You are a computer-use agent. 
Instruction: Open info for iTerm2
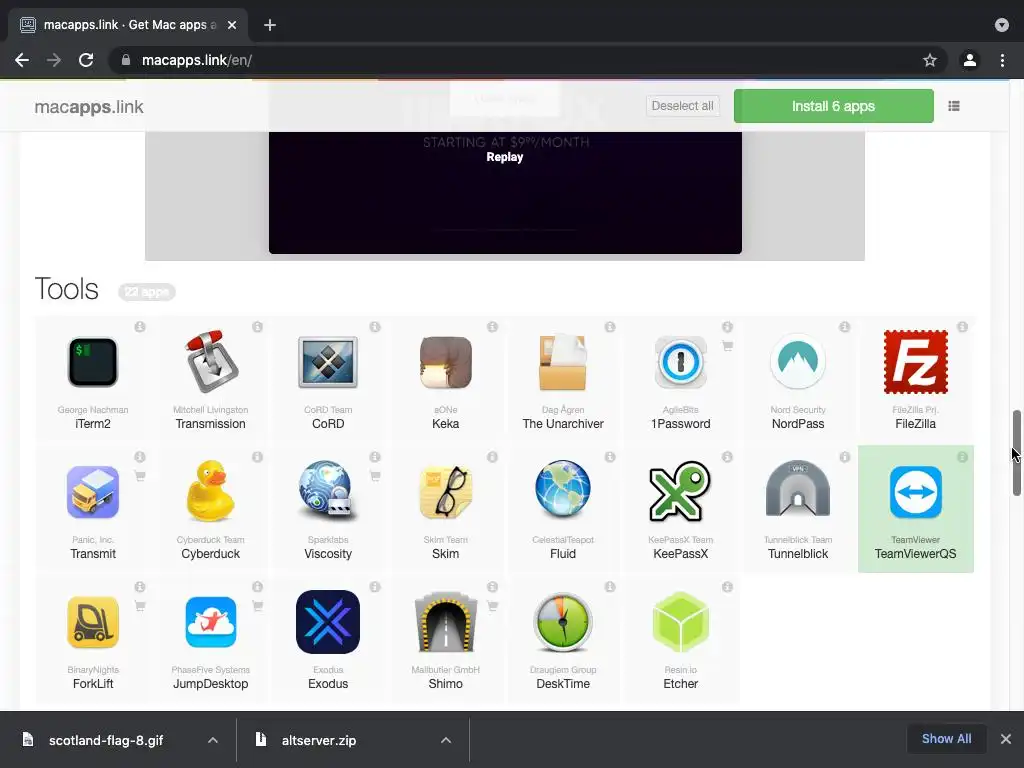tap(140, 327)
